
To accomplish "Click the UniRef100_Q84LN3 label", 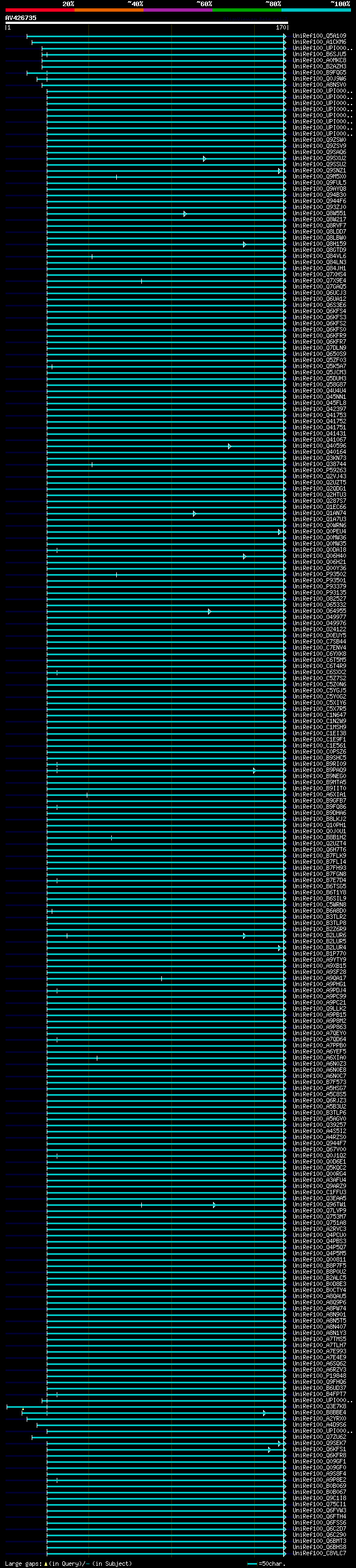I will click(x=319, y=263).
